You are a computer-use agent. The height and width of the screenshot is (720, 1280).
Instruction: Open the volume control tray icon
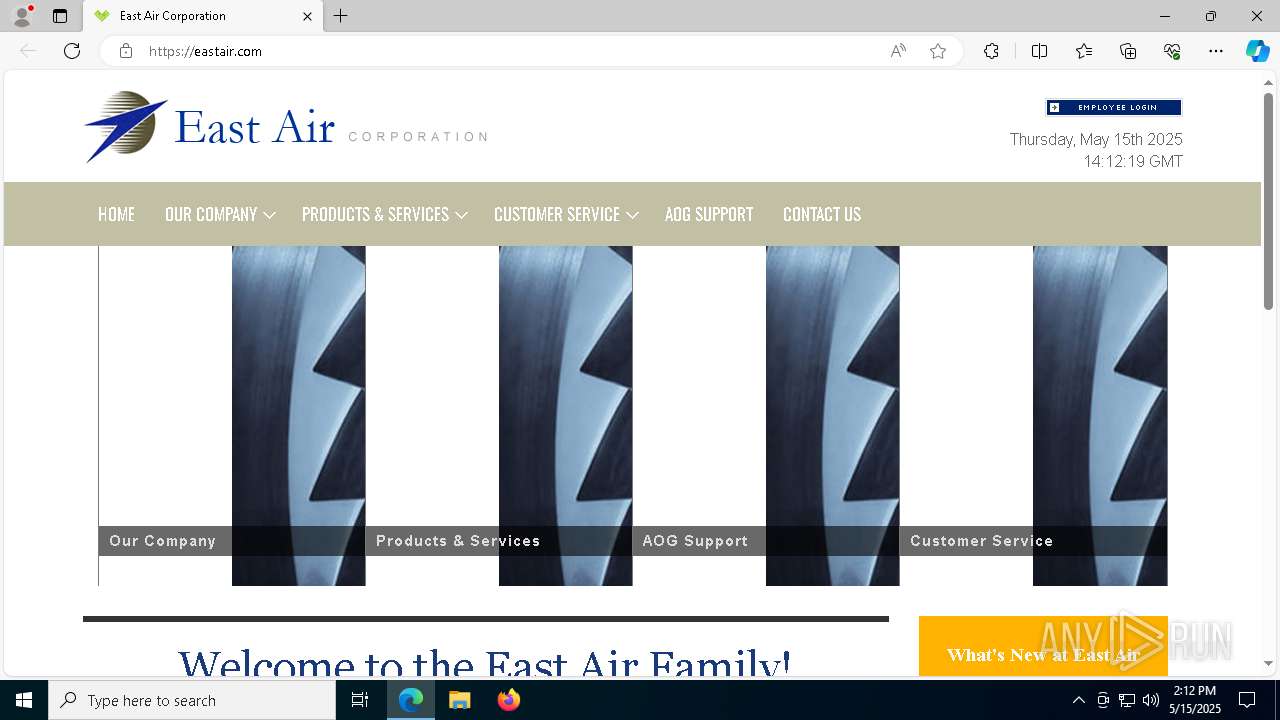1151,700
